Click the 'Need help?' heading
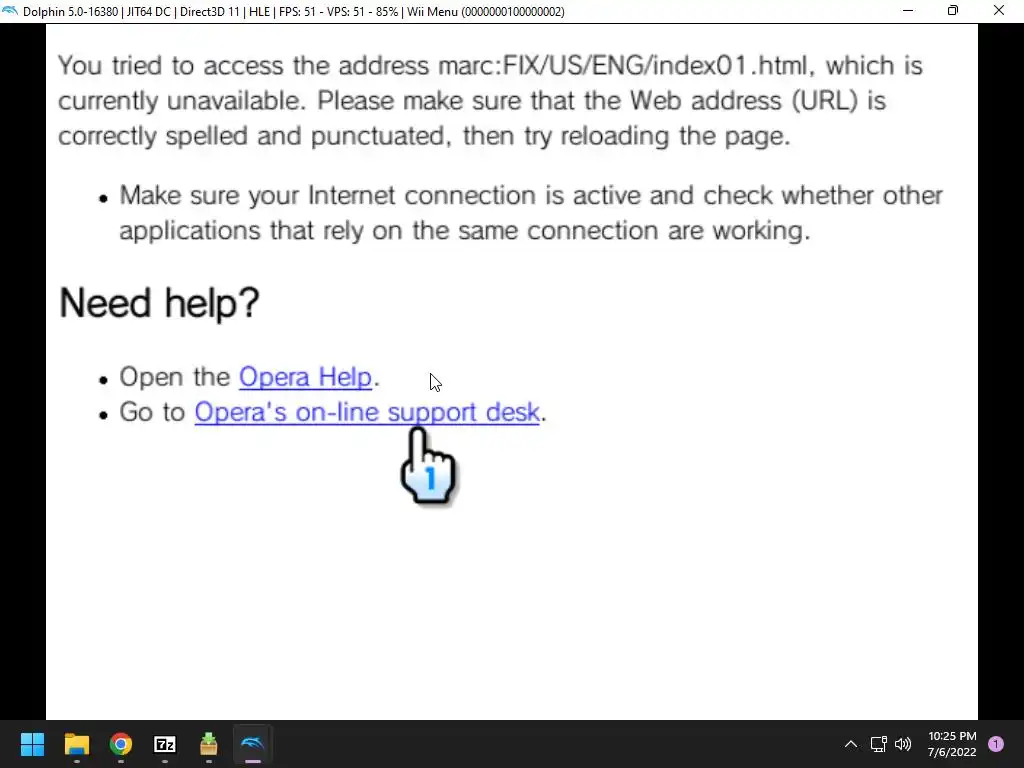Image resolution: width=1024 pixels, height=768 pixels. tap(159, 303)
